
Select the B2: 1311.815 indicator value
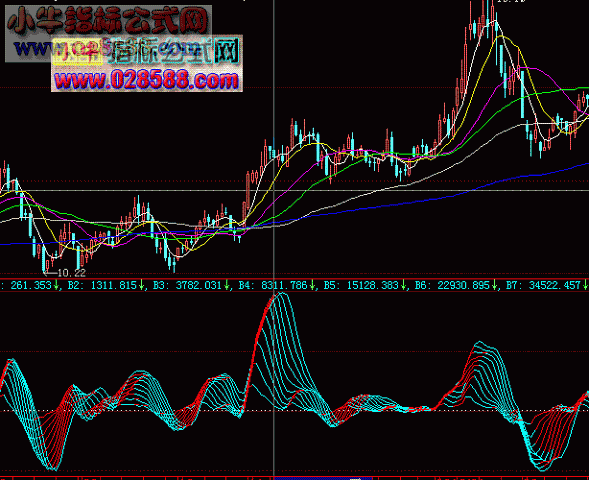[x=102, y=285]
